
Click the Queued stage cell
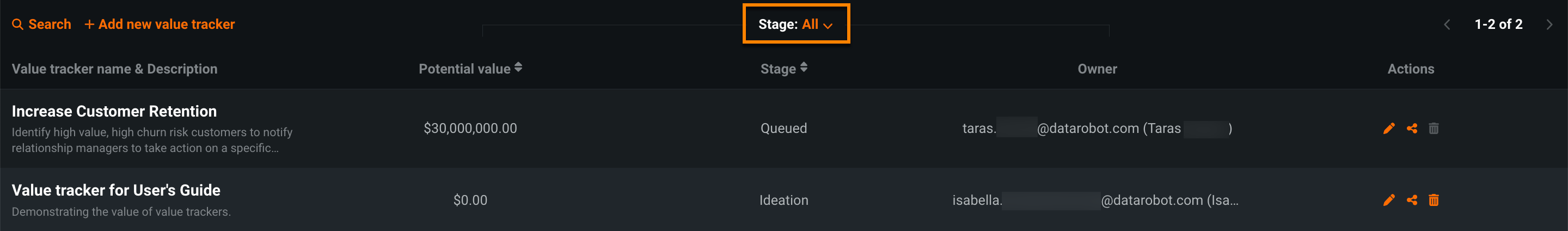(x=783, y=129)
